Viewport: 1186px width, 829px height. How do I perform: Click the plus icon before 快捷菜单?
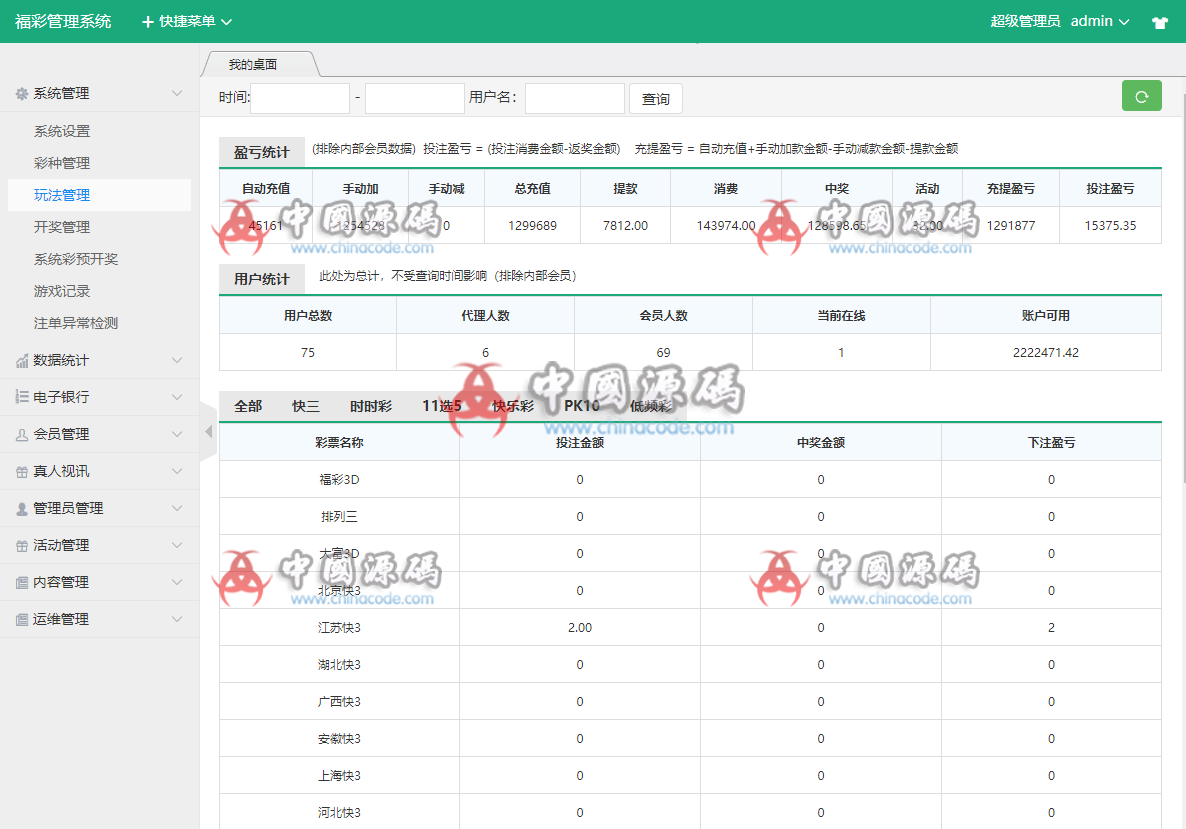pyautogui.click(x=148, y=22)
